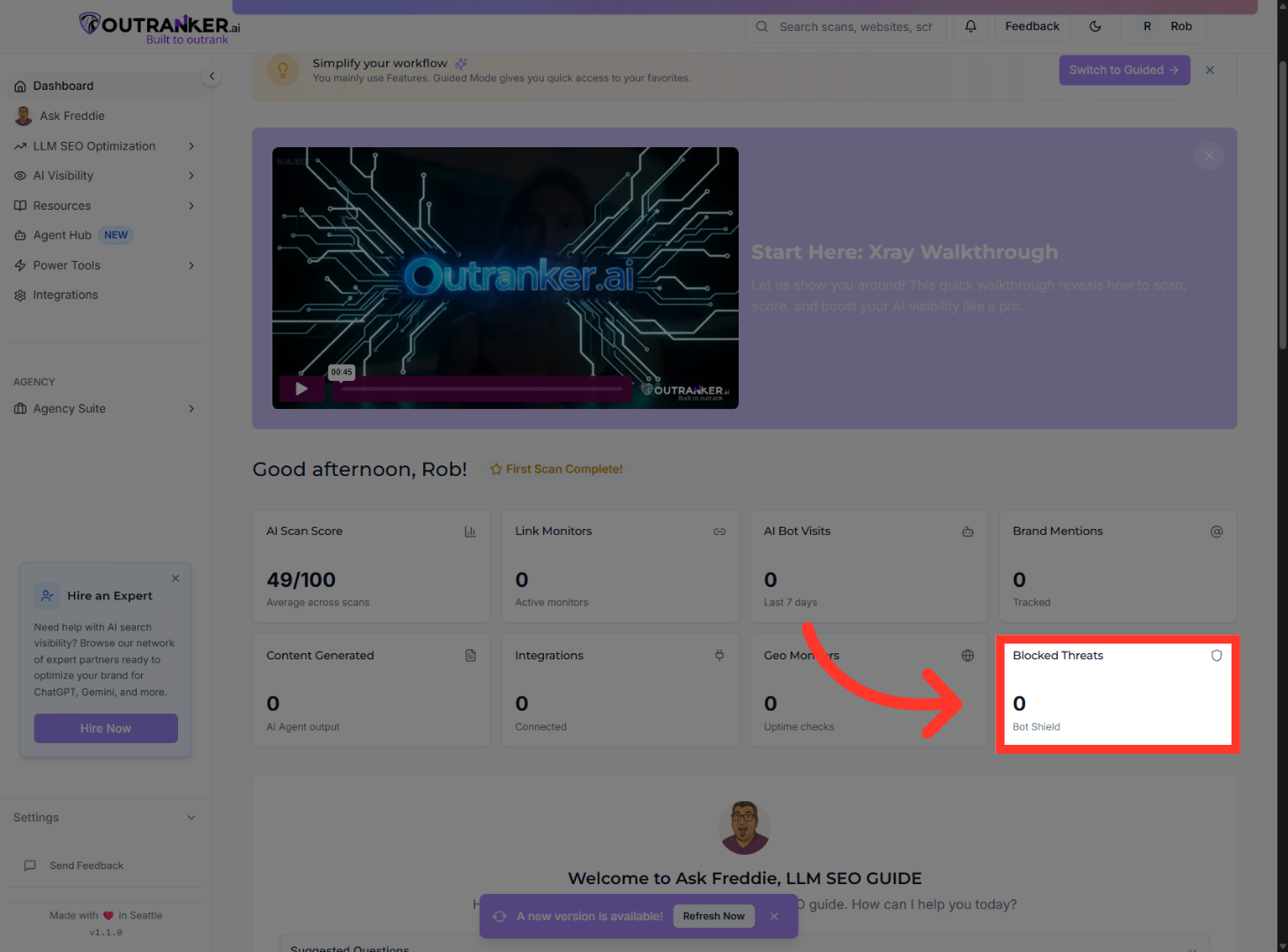Expand the AI Visibility menu
The width and height of the screenshot is (1288, 952).
[x=191, y=176]
